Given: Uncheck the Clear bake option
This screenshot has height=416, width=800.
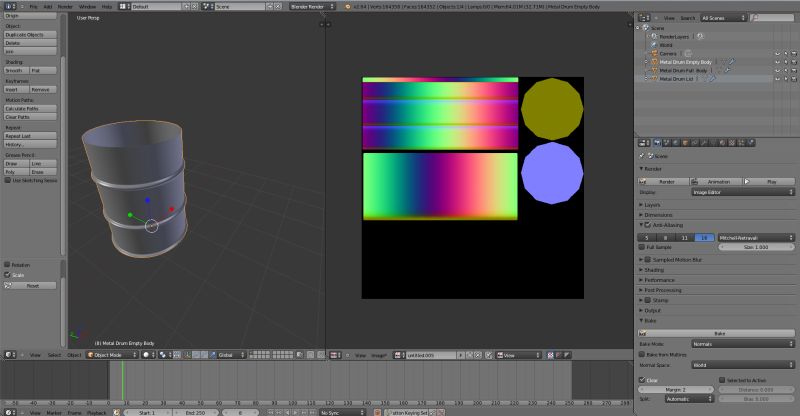Looking at the screenshot, I should tap(642, 380).
